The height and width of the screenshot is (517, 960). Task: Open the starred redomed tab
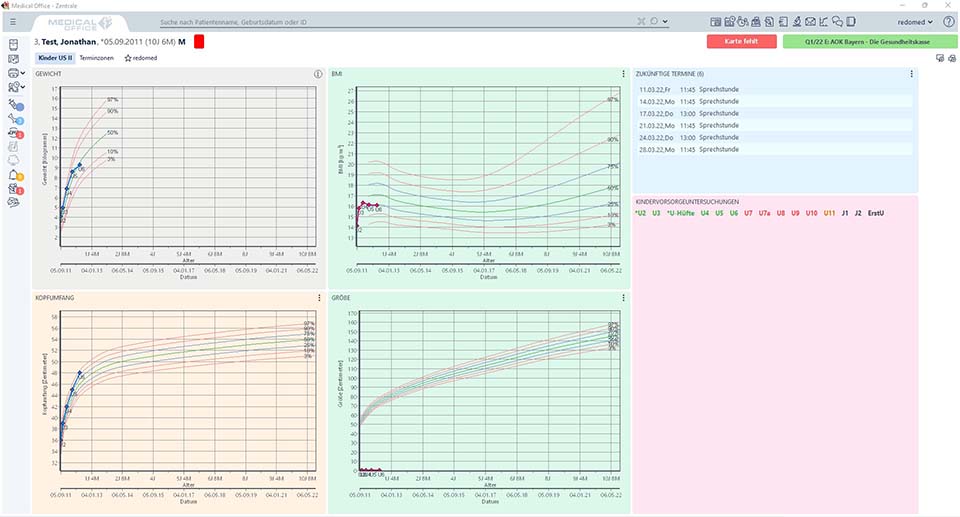pos(141,58)
